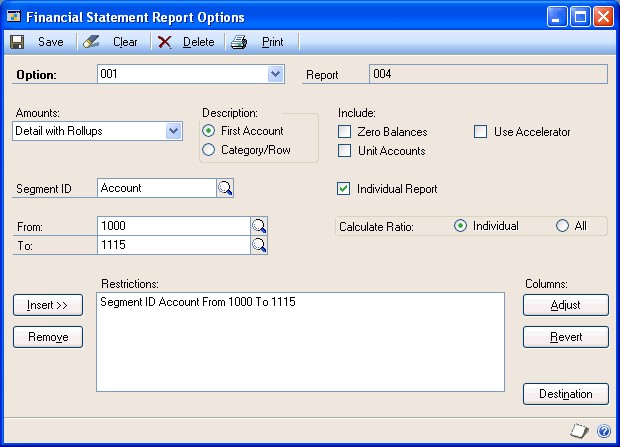Screen dimensions: 620x447
Task: Open the blue Help question mark icon
Action: pos(604,430)
